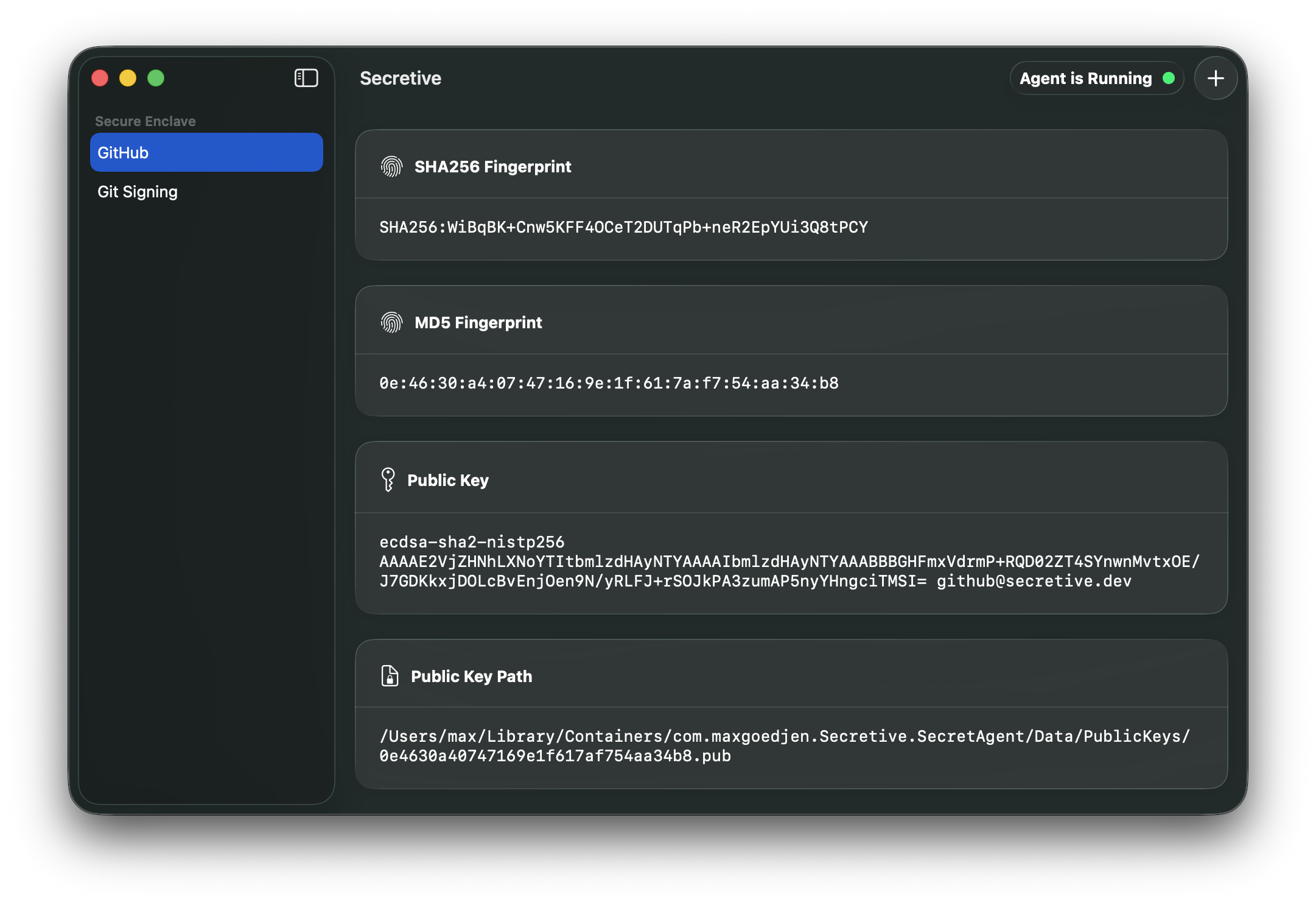Click github@secretive.dev in the public key
The image size is (1316, 905).
tap(1033, 580)
